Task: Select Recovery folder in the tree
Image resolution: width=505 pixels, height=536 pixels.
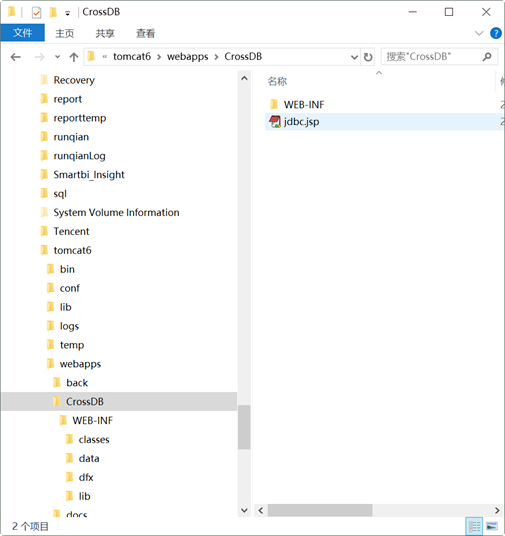Action: click(74, 80)
